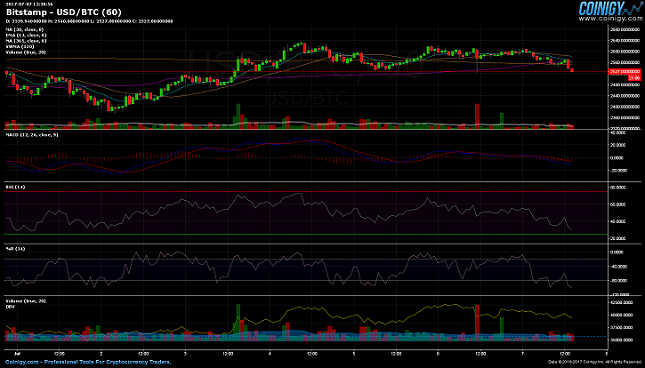This screenshot has width=645, height=368.
Task: Click the 2600 price axis label
Action: 626,52
